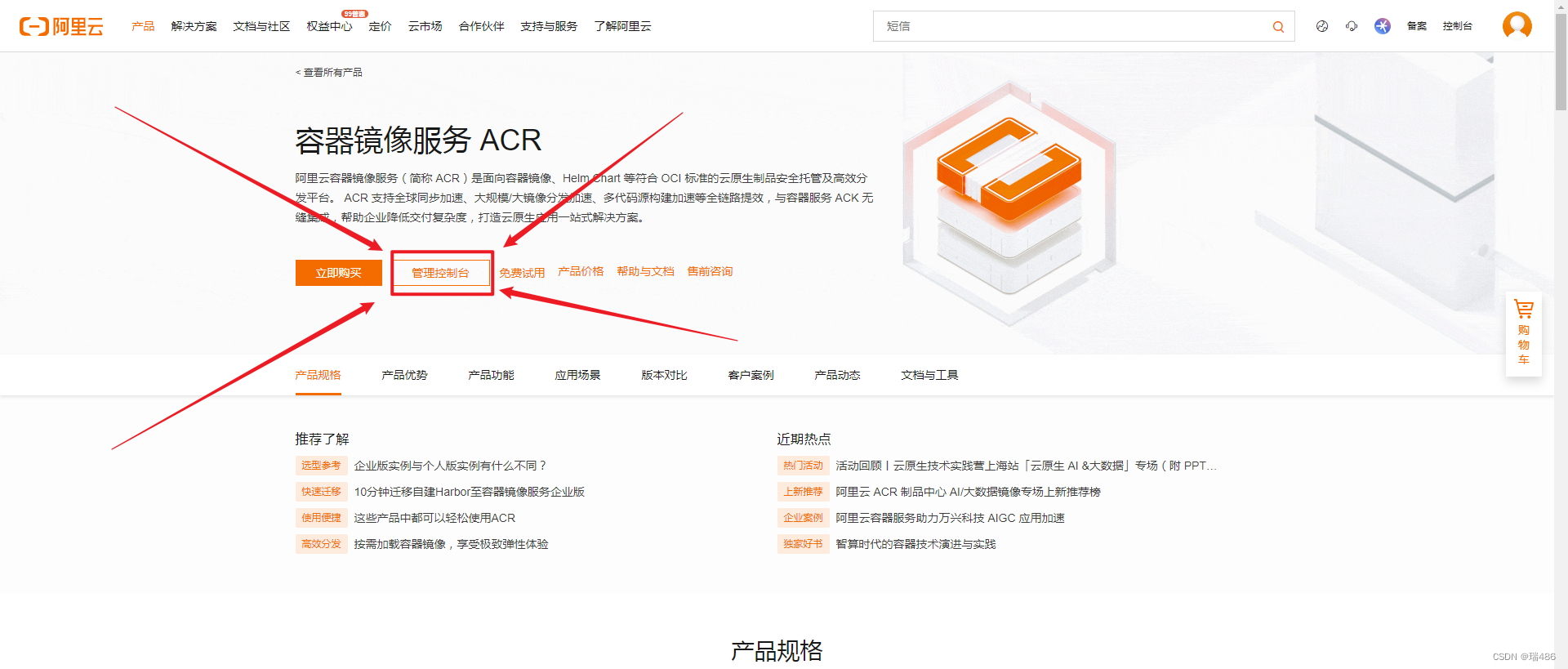Click the 近期热点 heading

point(804,439)
